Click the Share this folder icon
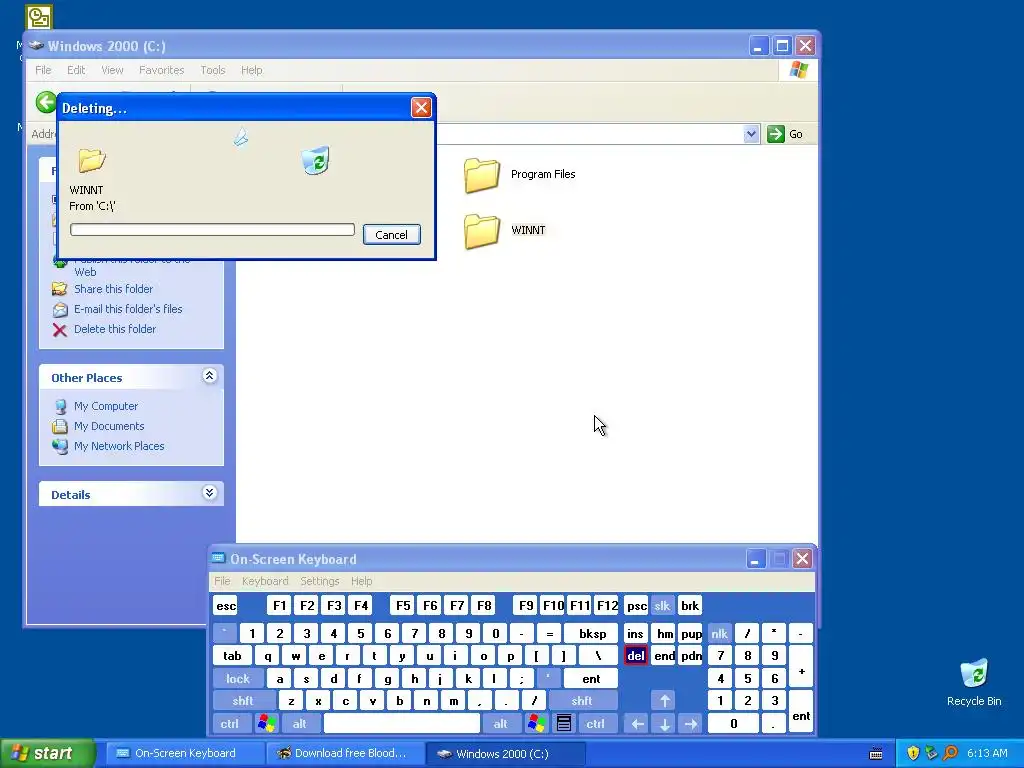 click(59, 289)
